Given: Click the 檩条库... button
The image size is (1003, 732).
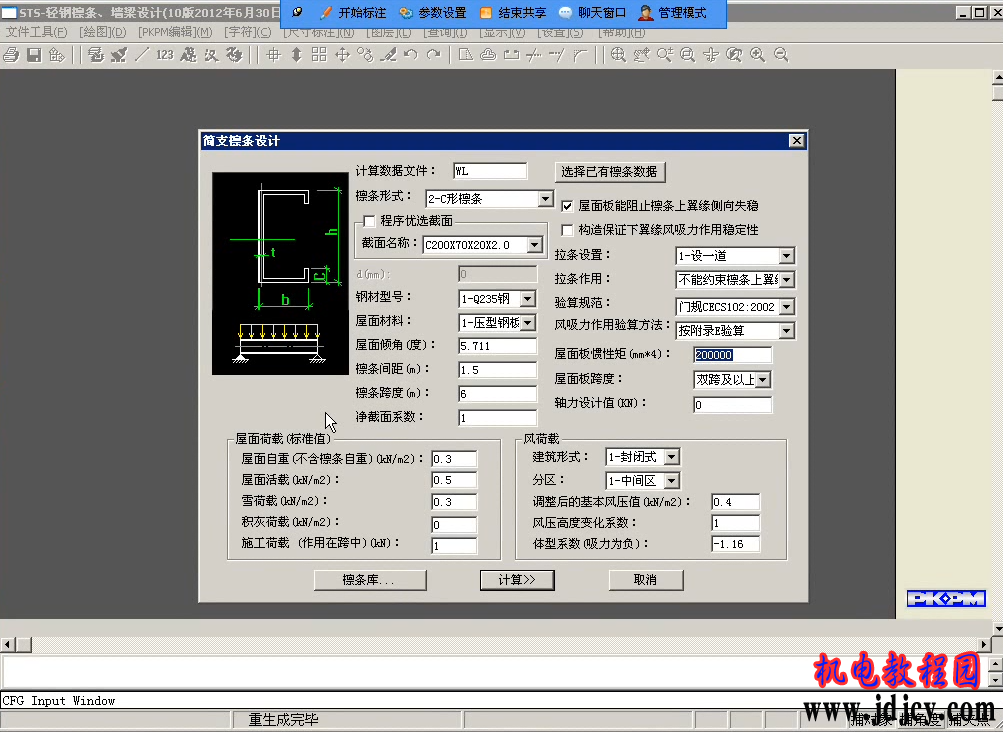Looking at the screenshot, I should (370, 580).
